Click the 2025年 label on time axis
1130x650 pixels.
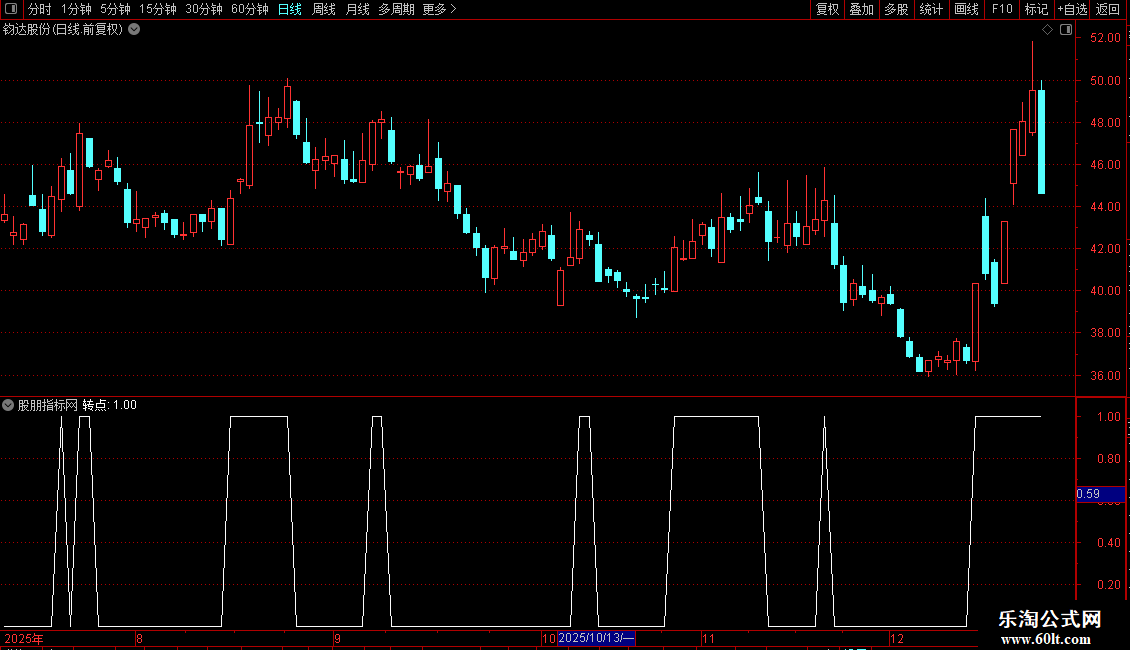tap(24, 638)
